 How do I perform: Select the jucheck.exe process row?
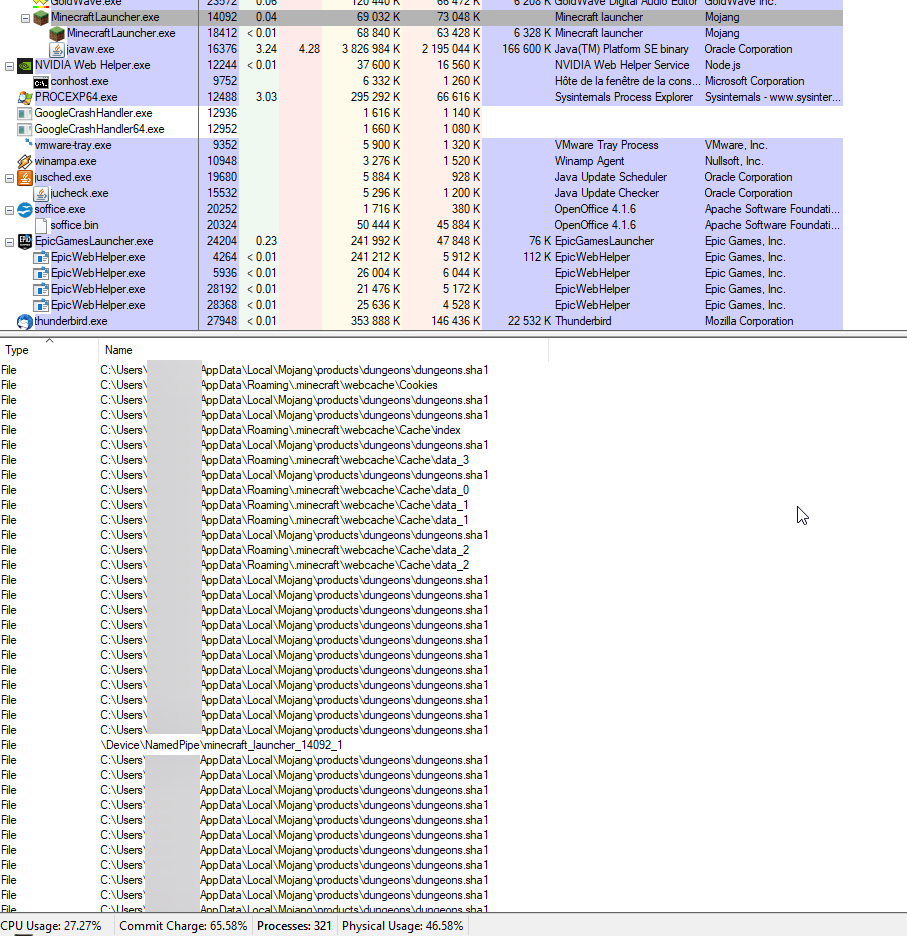pos(421,193)
